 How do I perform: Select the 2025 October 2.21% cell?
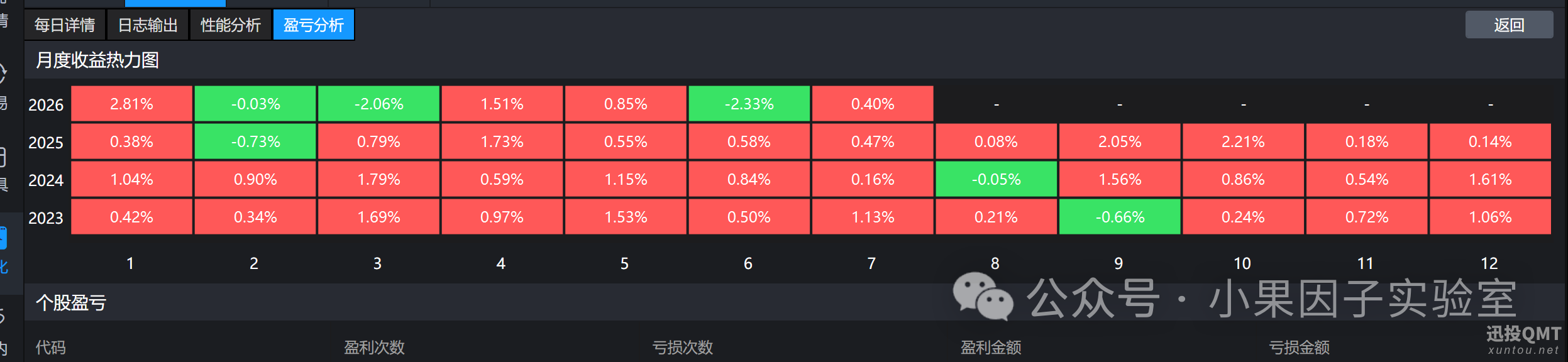click(1243, 141)
